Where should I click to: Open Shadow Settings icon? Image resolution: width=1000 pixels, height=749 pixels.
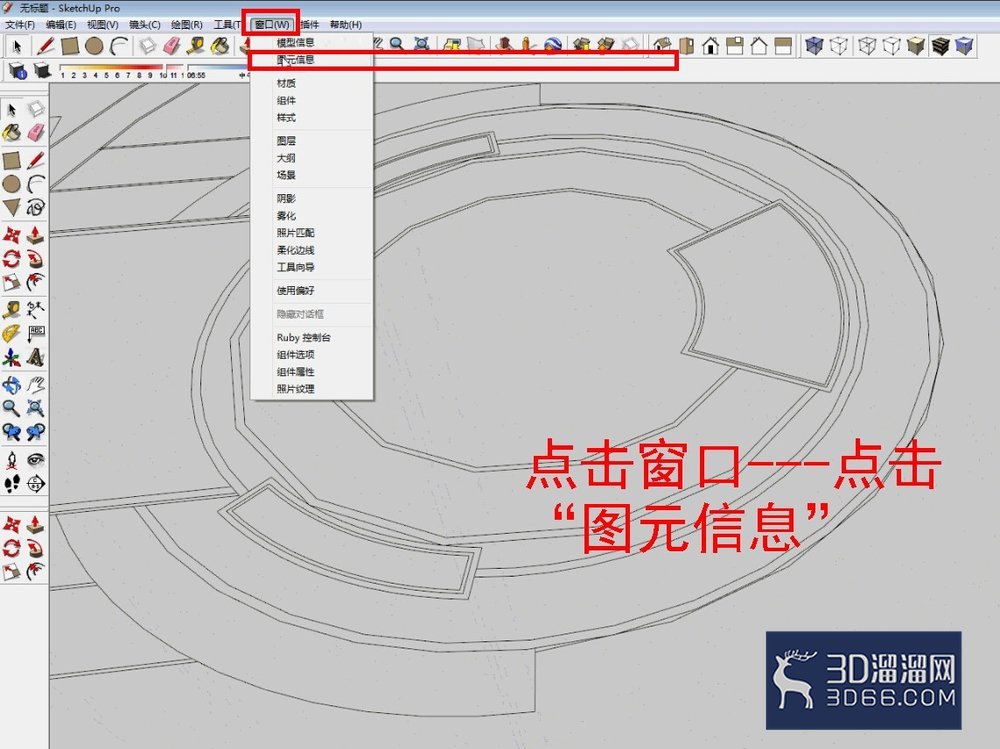point(17,70)
